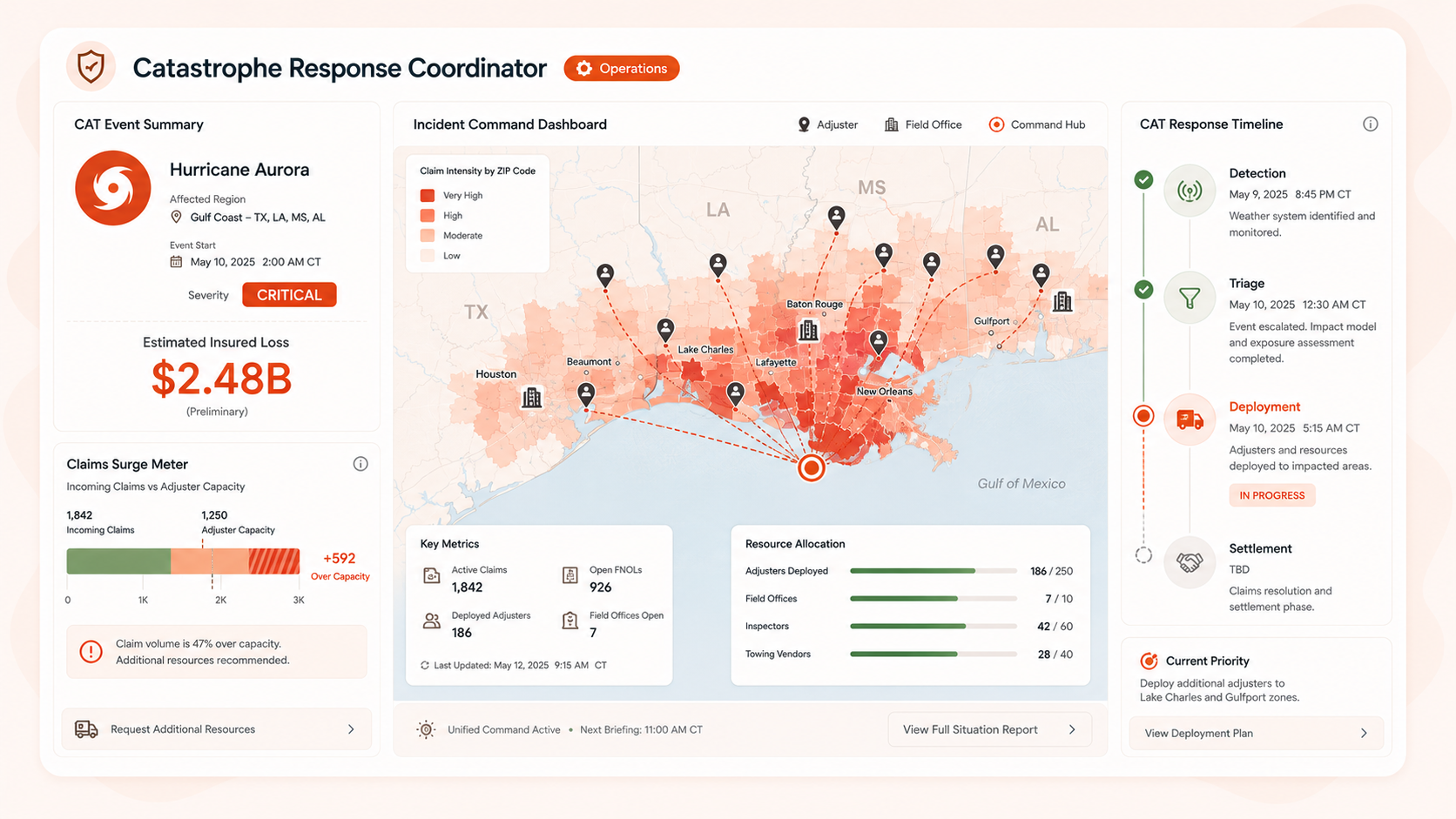
Task: Click the Adjuster legend item
Action: (828, 124)
